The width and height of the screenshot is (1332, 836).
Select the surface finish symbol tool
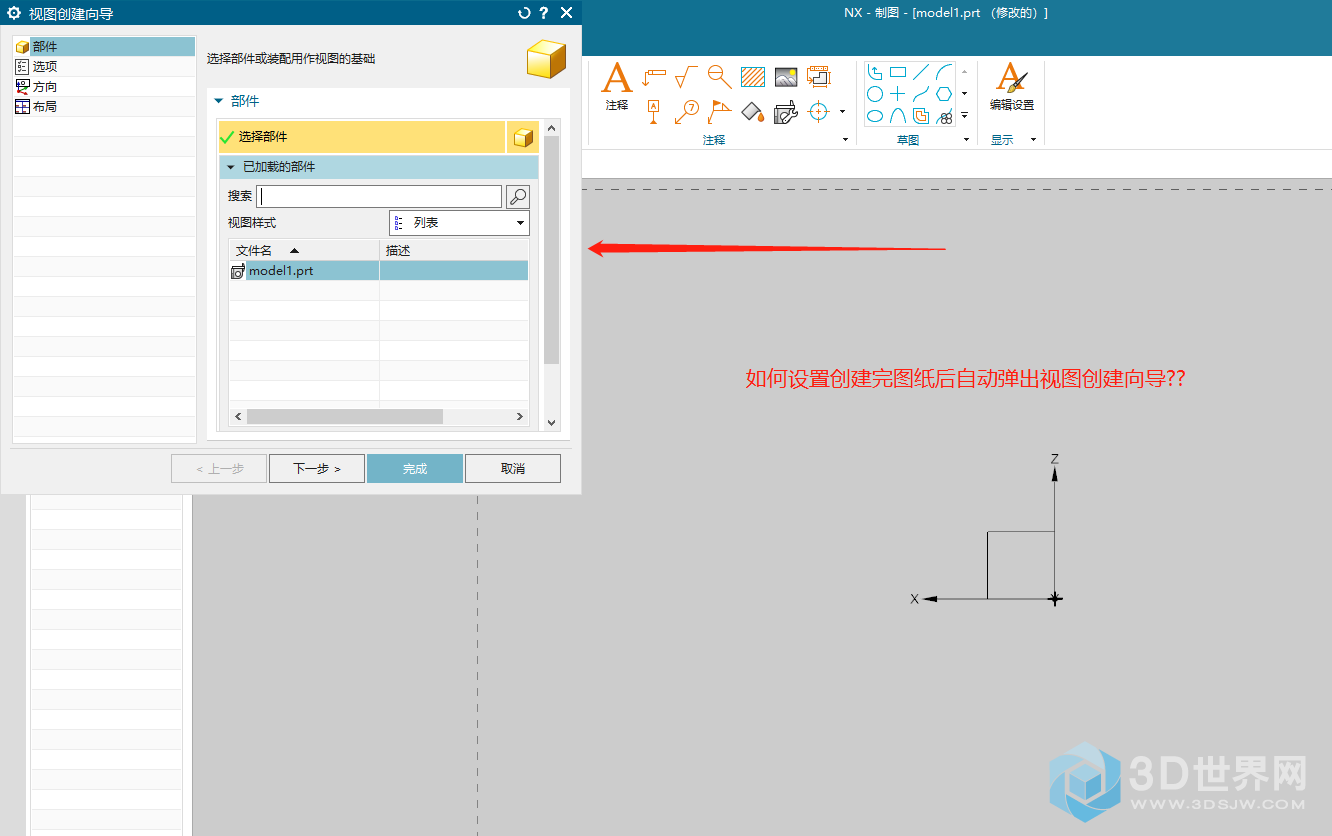[686, 76]
